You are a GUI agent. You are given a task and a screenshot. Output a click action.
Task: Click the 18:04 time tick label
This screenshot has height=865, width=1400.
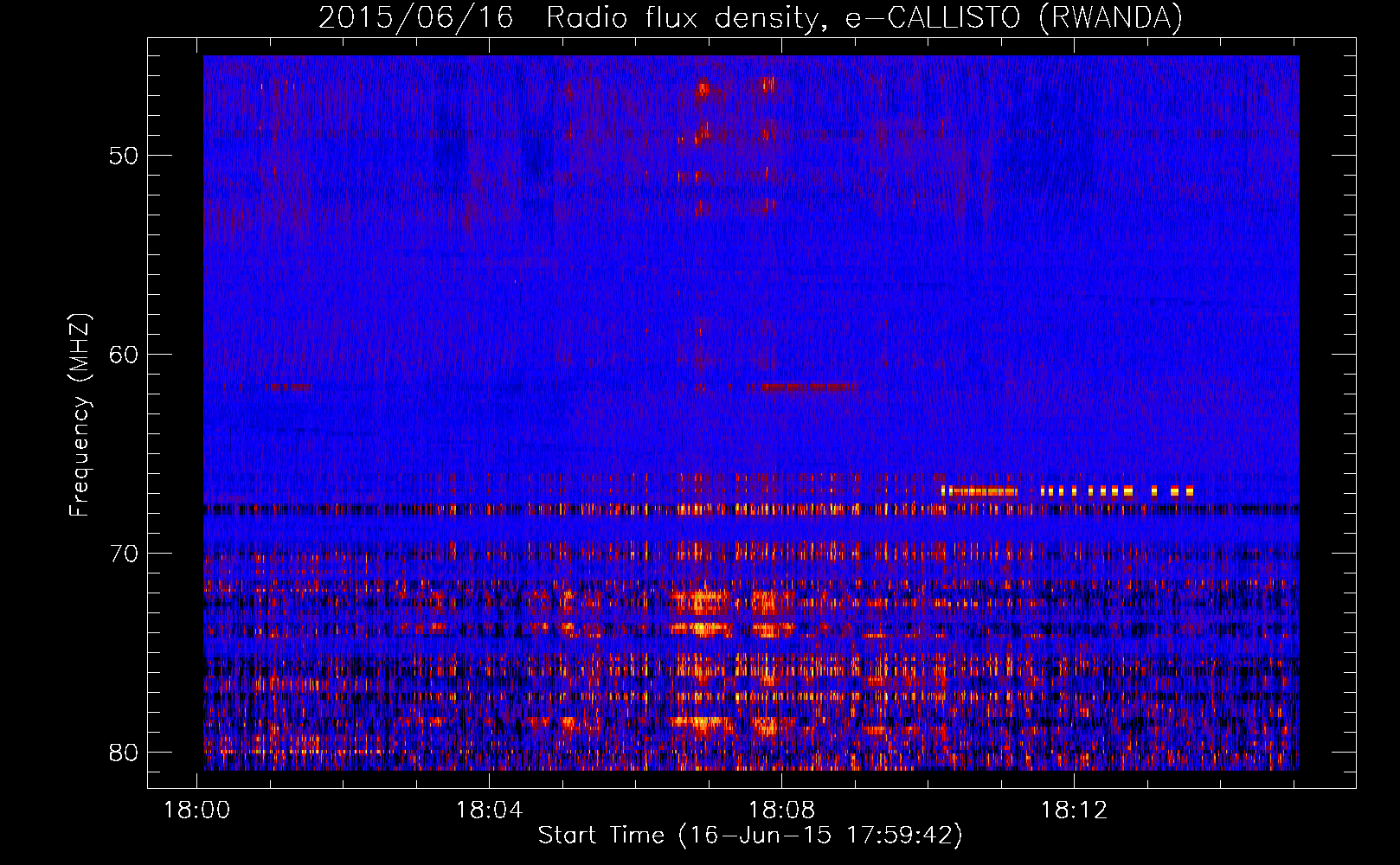[490, 811]
